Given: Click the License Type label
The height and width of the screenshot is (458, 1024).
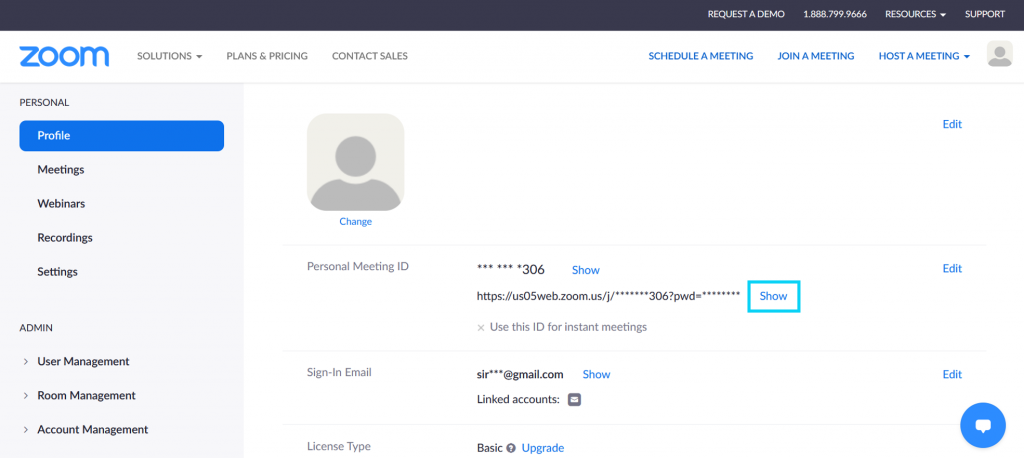Looking at the screenshot, I should point(339,447).
